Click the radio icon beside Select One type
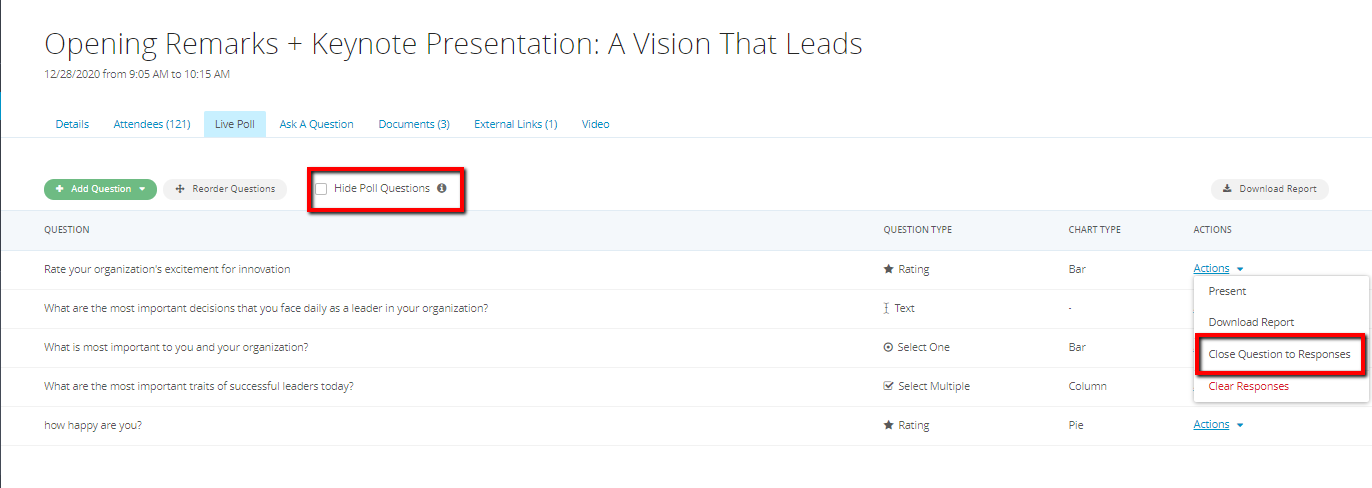The height and width of the screenshot is (488, 1372). [x=888, y=347]
